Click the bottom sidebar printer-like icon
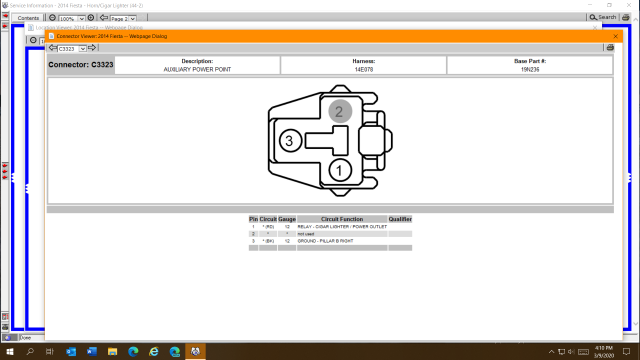 click(5, 327)
